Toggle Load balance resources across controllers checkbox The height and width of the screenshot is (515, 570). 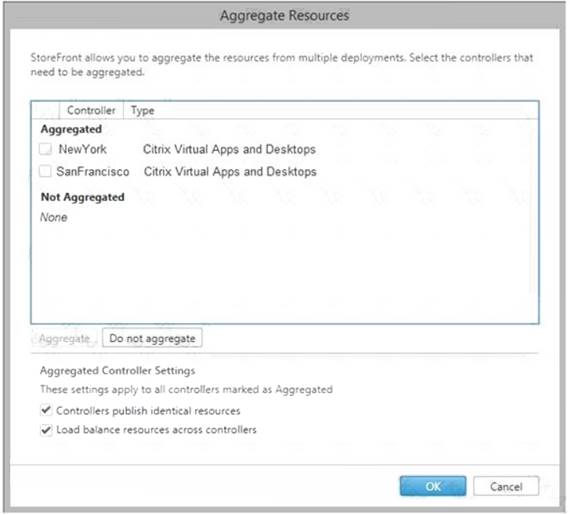click(46, 430)
